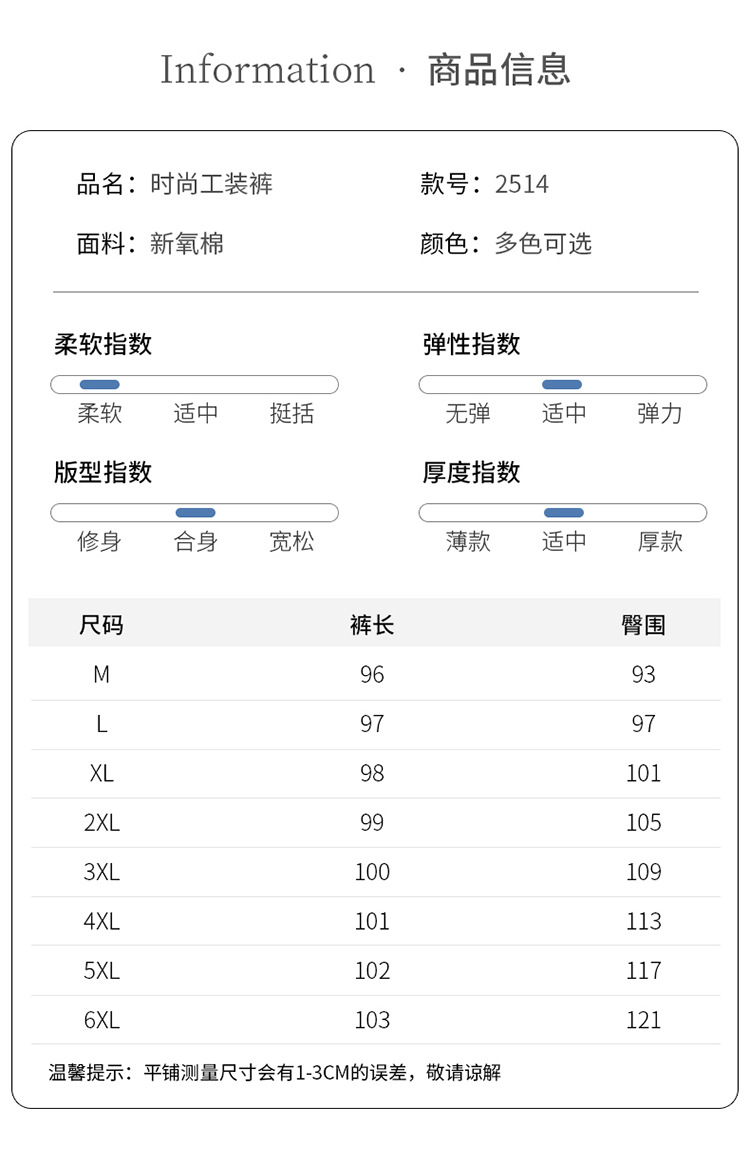
Task: Click the 多色可选 color text
Action: click(543, 243)
